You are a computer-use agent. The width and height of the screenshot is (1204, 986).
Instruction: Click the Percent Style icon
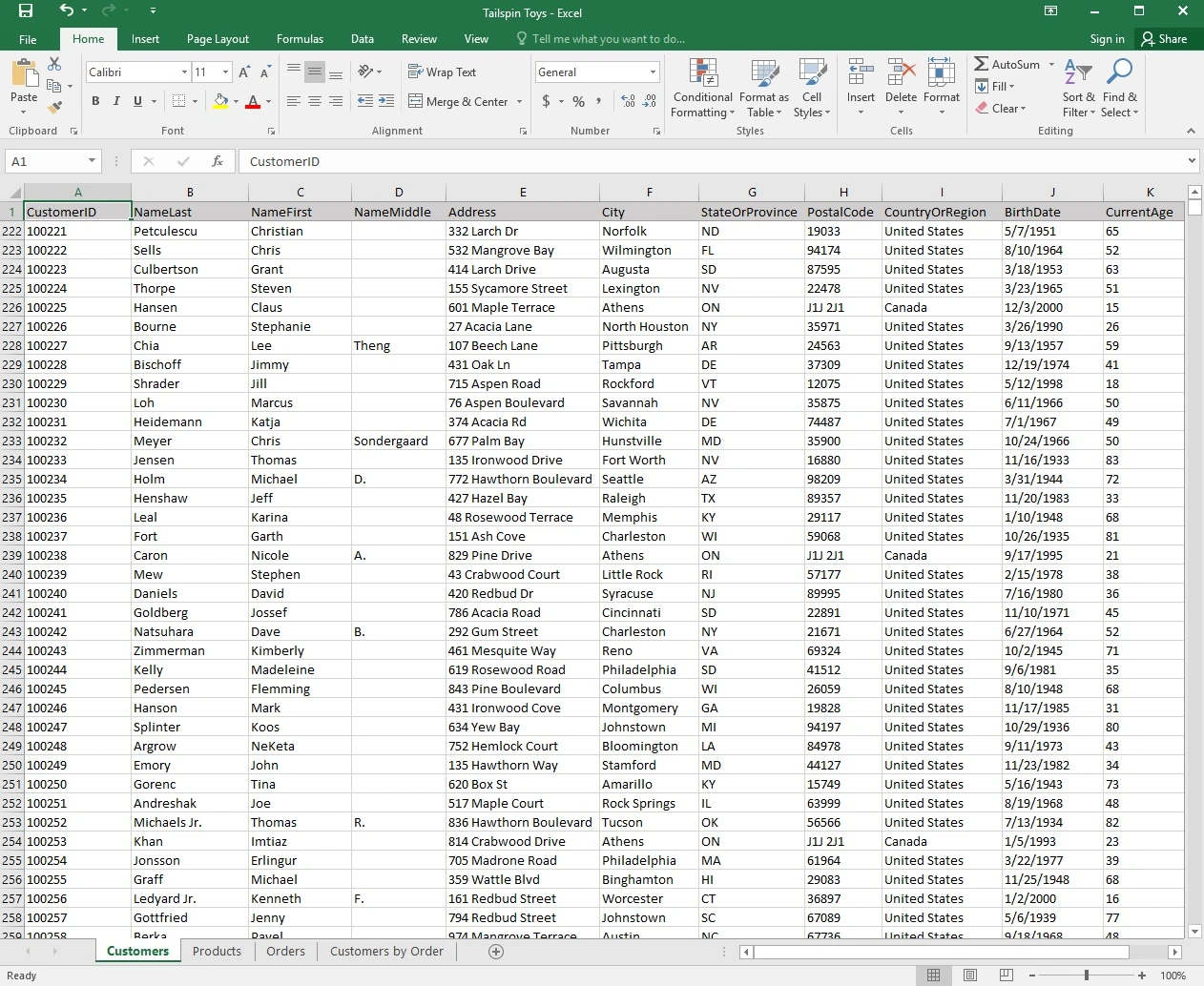[x=578, y=101]
